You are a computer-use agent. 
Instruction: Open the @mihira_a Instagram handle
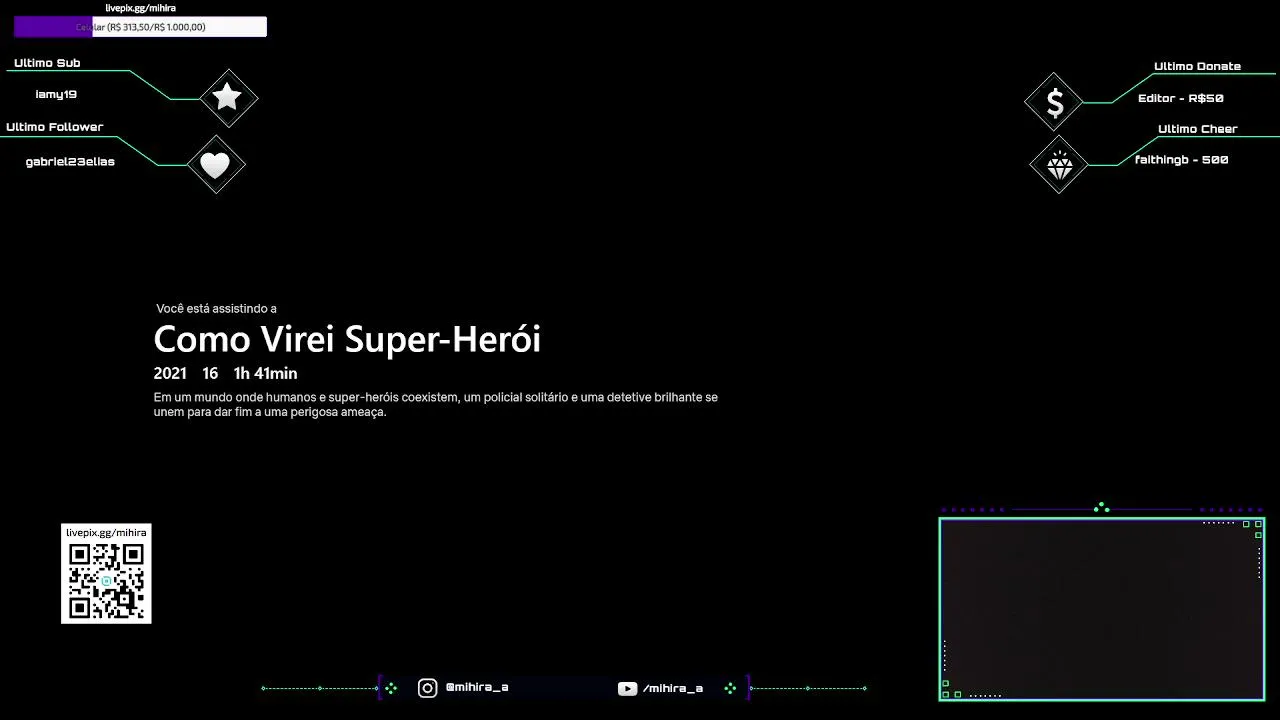click(477, 688)
